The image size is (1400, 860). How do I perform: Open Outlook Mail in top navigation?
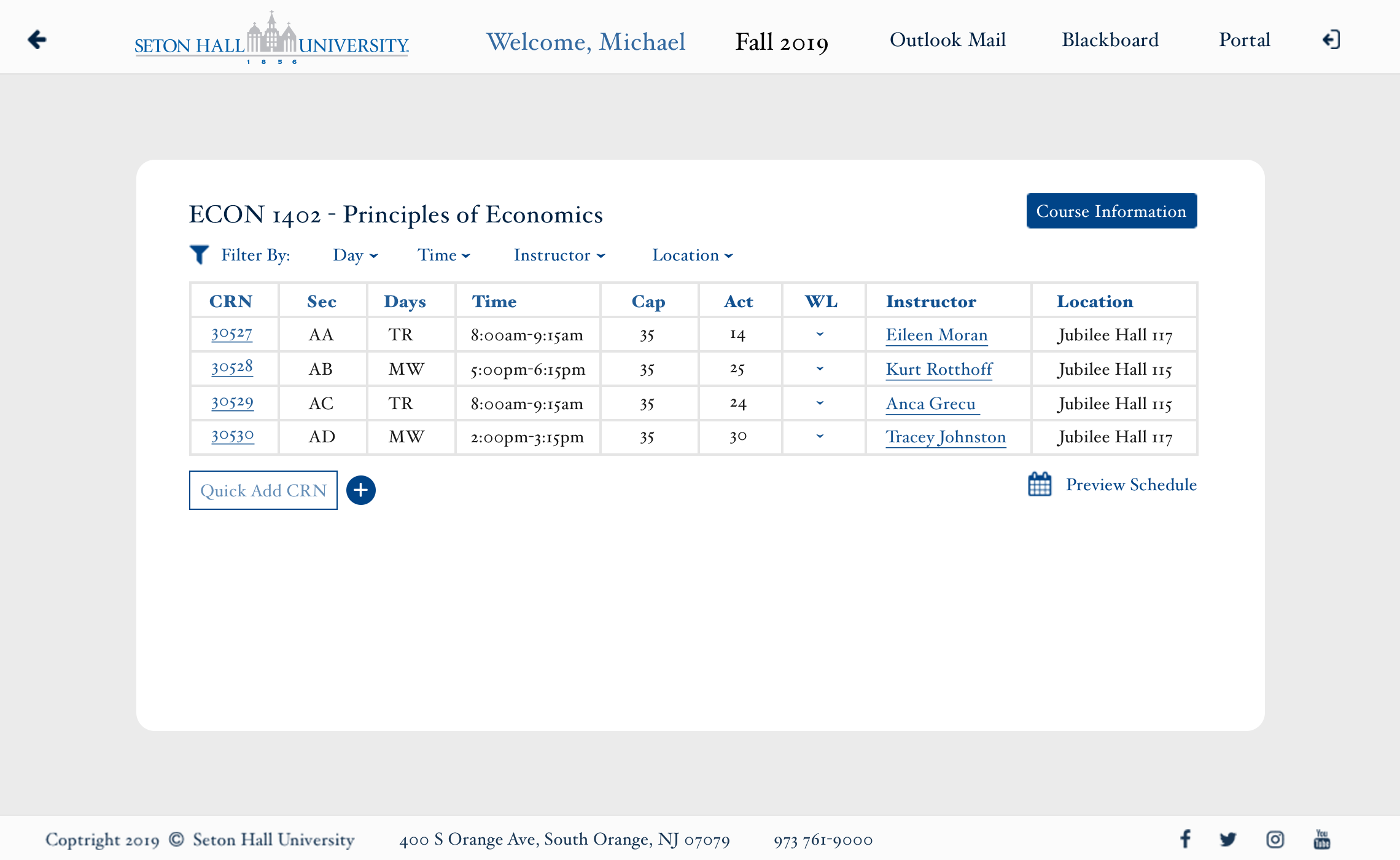click(947, 40)
